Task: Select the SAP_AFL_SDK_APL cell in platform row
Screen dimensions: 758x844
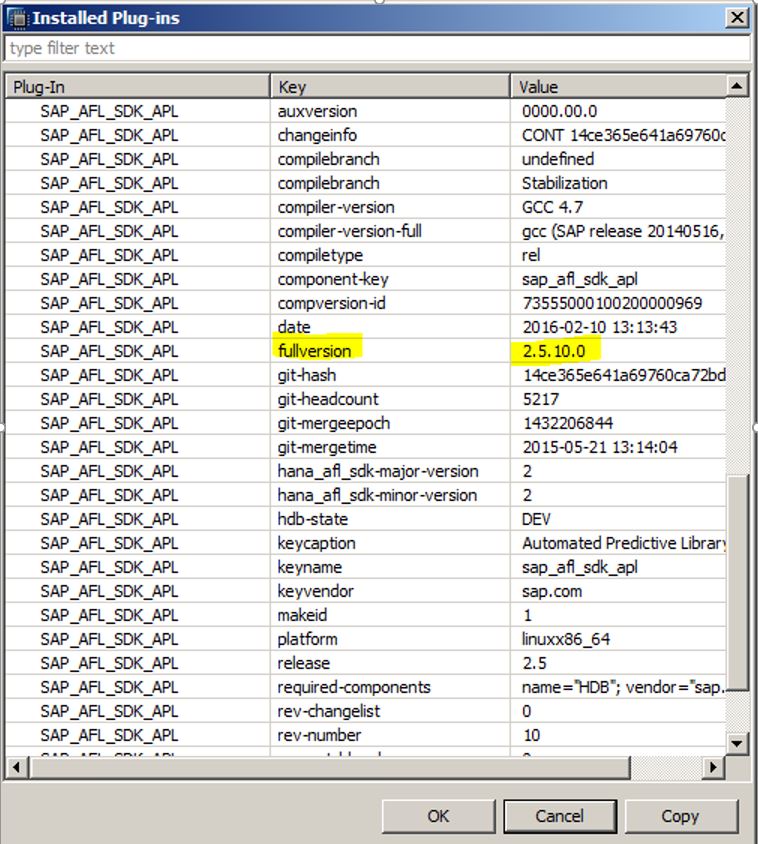Action: coord(138,639)
